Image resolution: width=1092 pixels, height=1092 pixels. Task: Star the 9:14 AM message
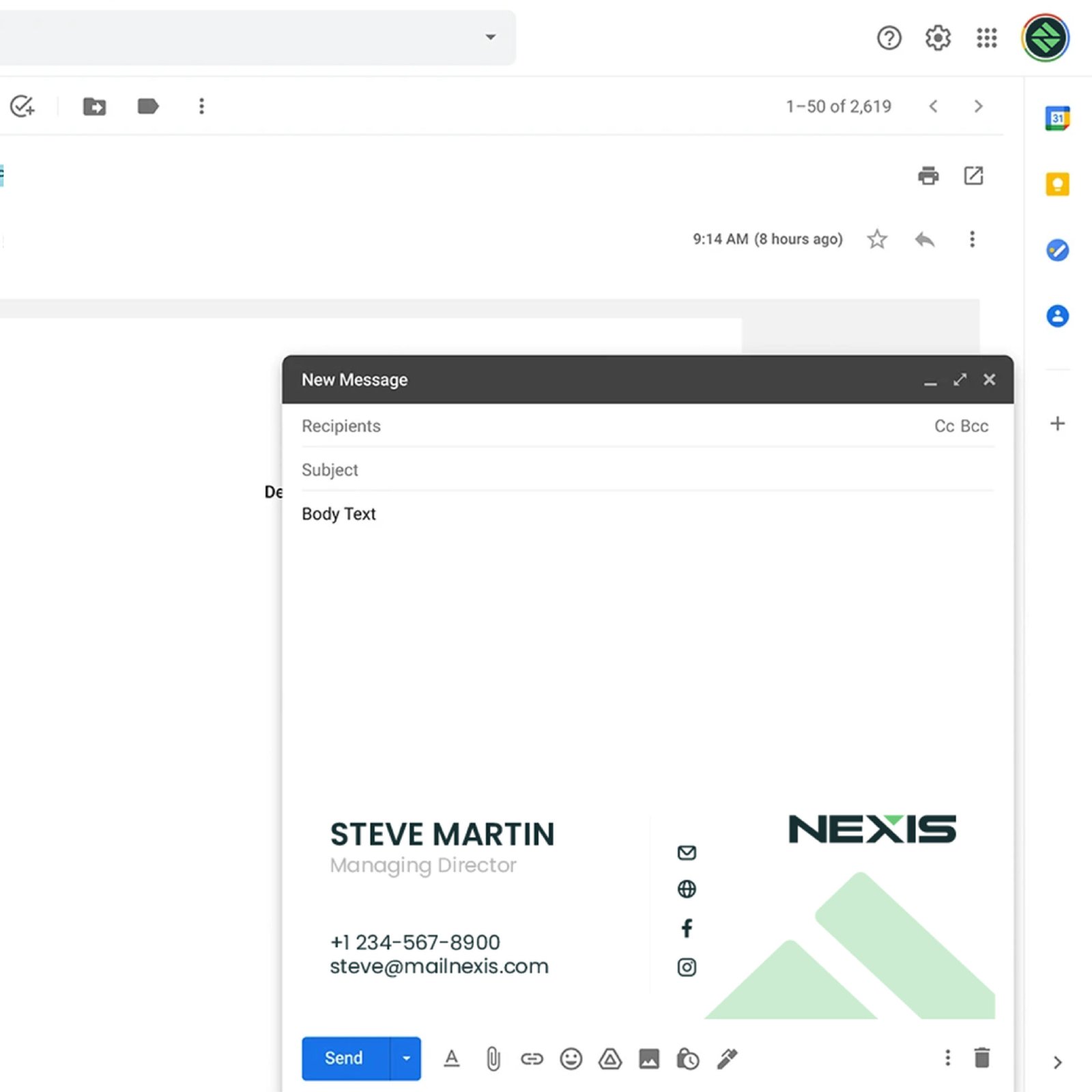tap(877, 240)
